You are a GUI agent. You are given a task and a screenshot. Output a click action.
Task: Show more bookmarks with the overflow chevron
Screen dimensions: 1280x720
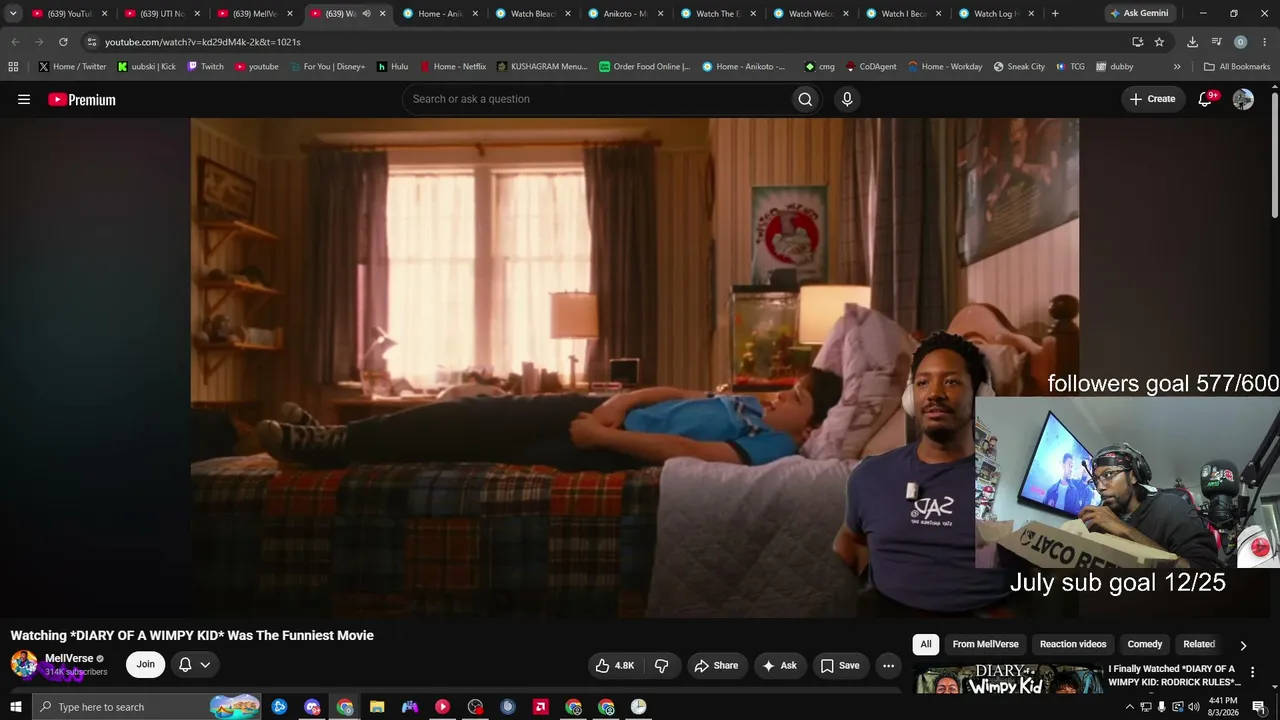coord(1177,67)
